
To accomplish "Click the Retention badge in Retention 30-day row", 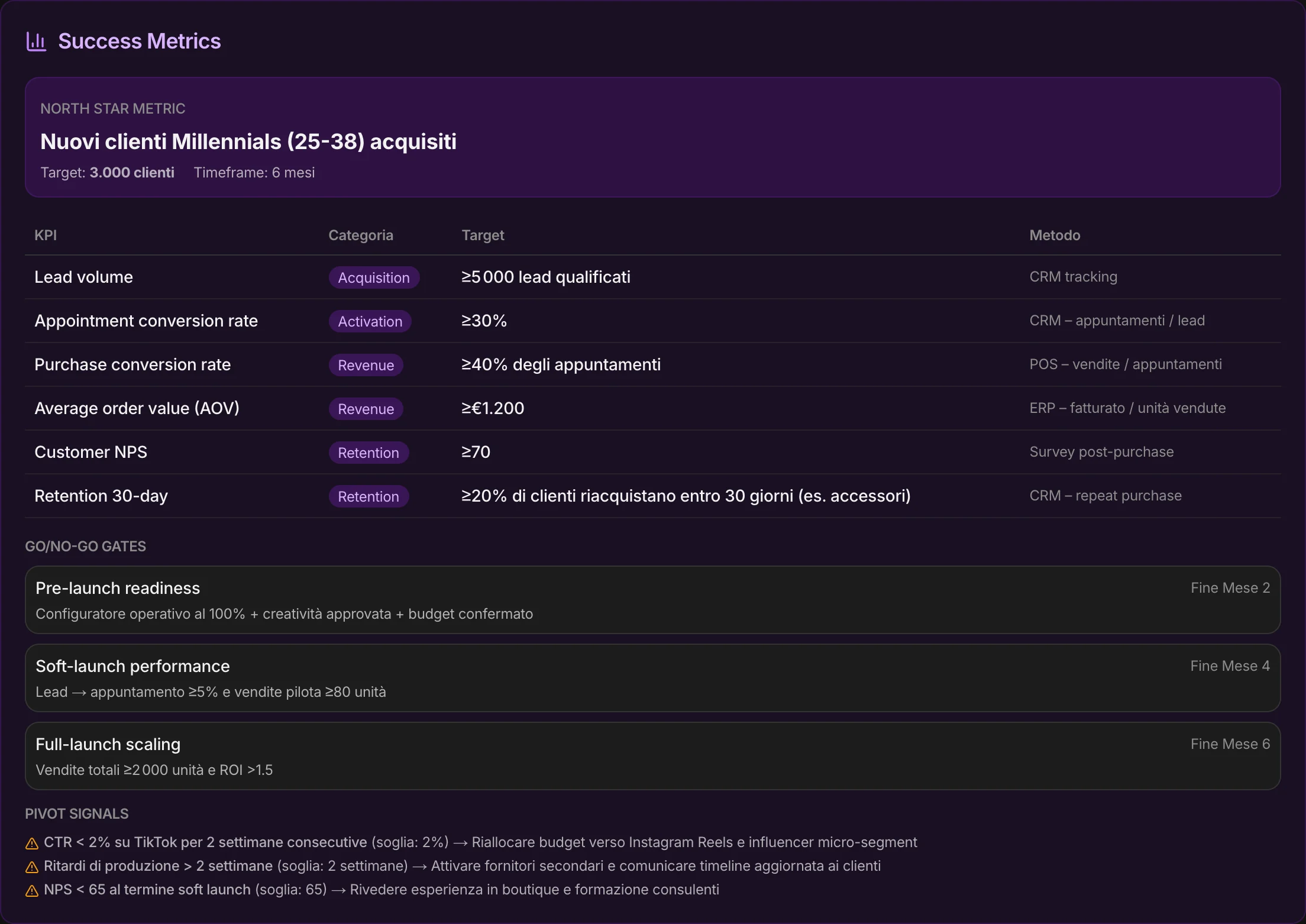I will click(x=368, y=496).
